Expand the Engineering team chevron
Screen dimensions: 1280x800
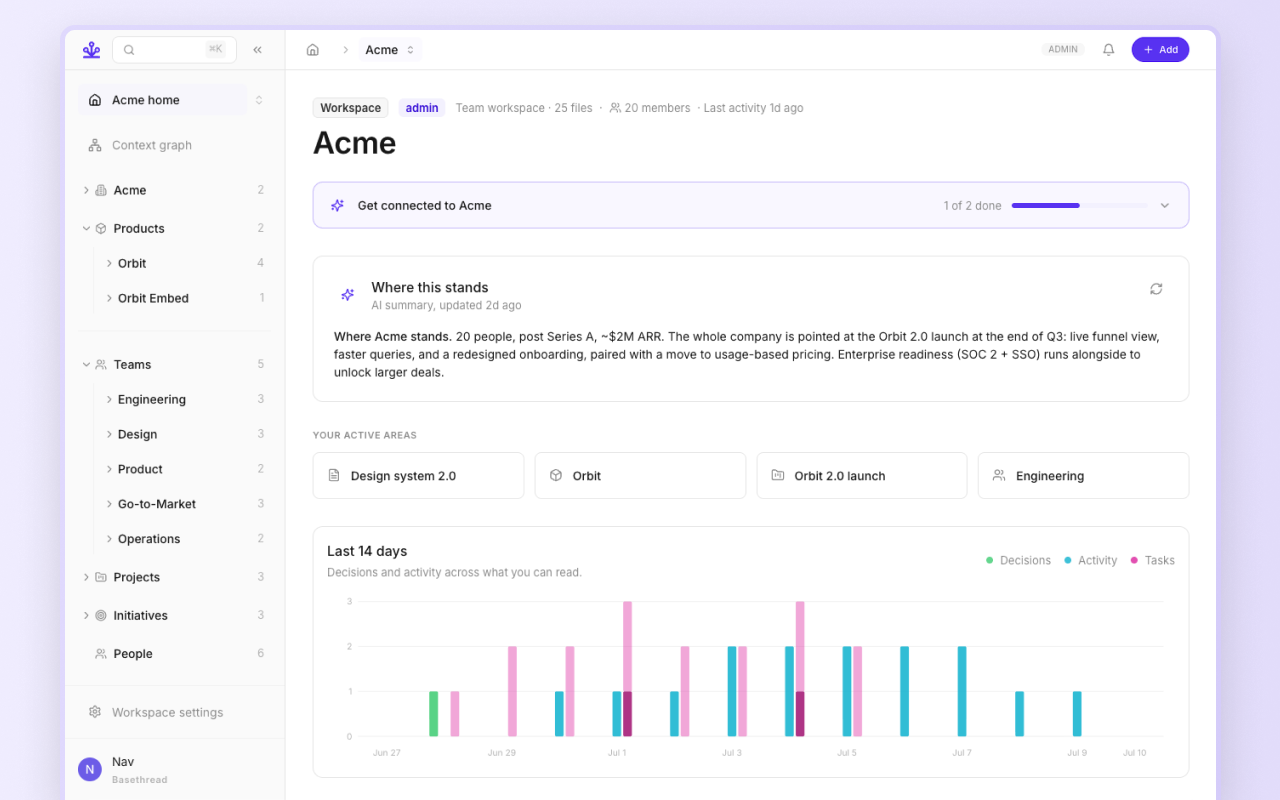point(109,400)
